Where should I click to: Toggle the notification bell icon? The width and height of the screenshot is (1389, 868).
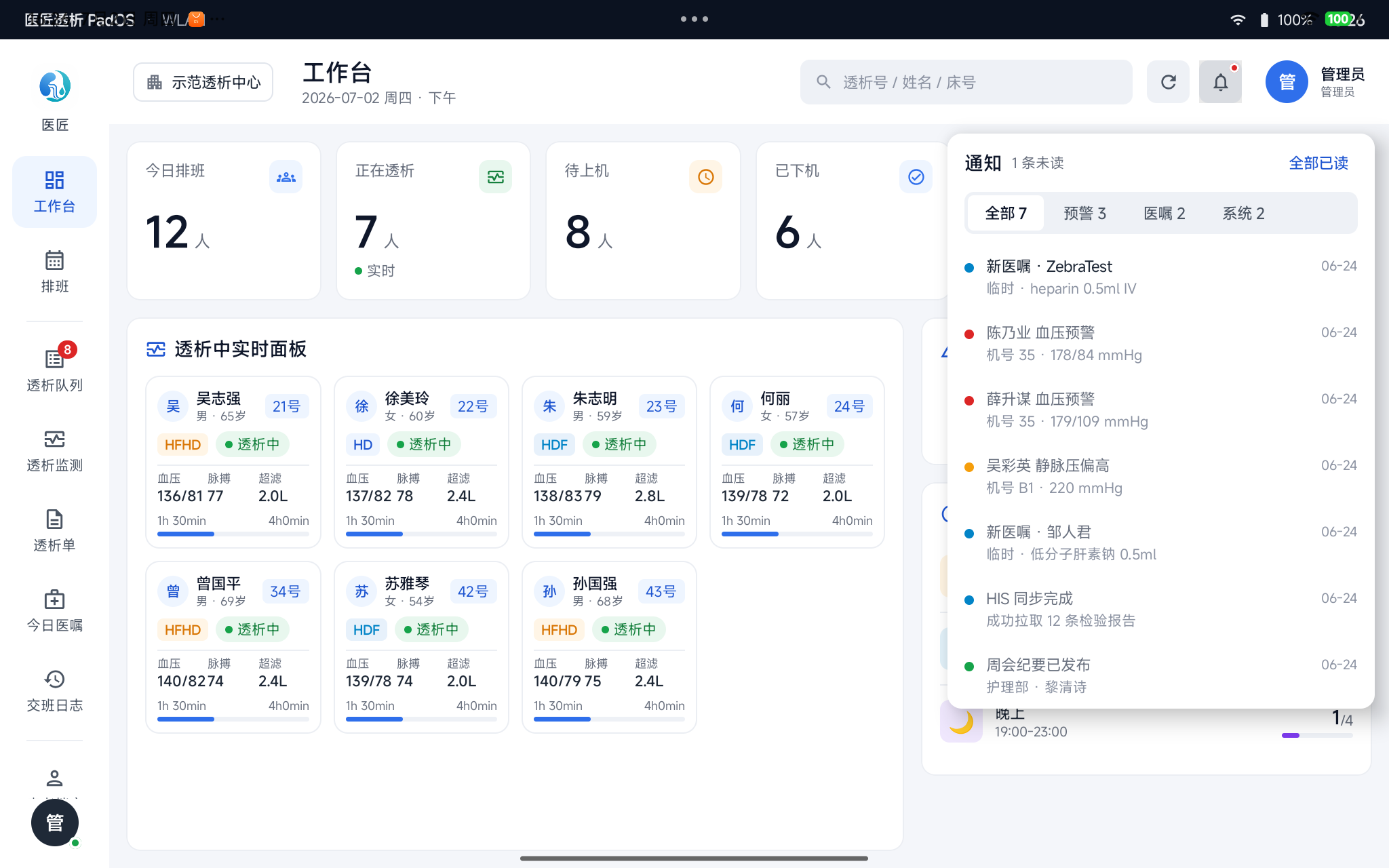(x=1220, y=82)
